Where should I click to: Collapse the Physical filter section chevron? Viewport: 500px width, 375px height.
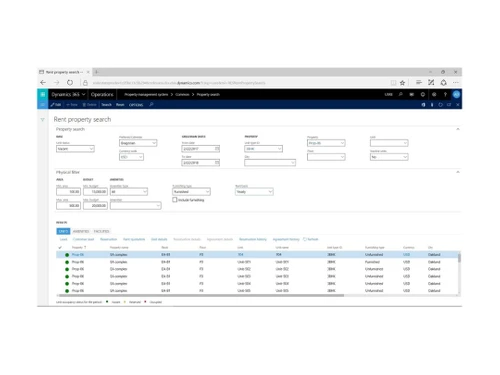tap(458, 172)
